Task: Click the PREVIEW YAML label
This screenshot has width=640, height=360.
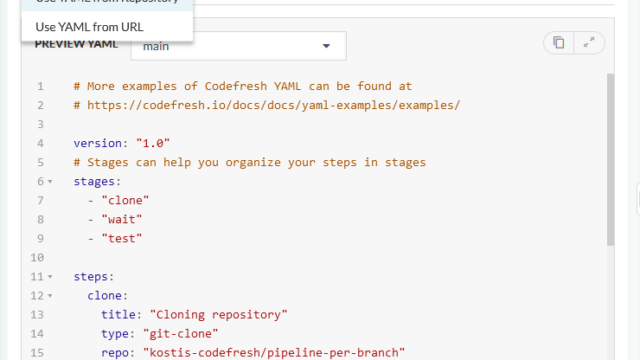Action: pyautogui.click(x=76, y=44)
